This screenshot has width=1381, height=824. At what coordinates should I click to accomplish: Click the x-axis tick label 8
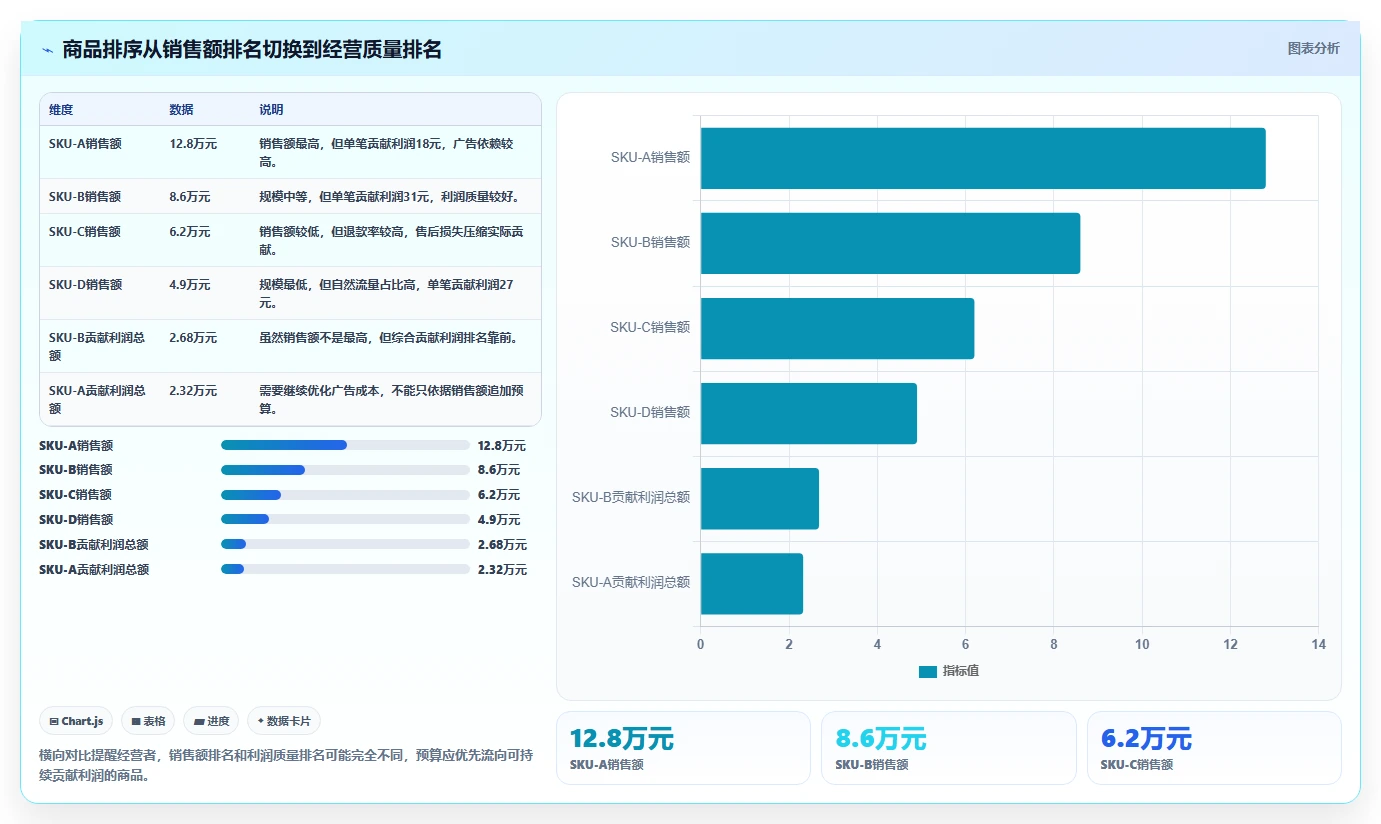pyautogui.click(x=1054, y=645)
